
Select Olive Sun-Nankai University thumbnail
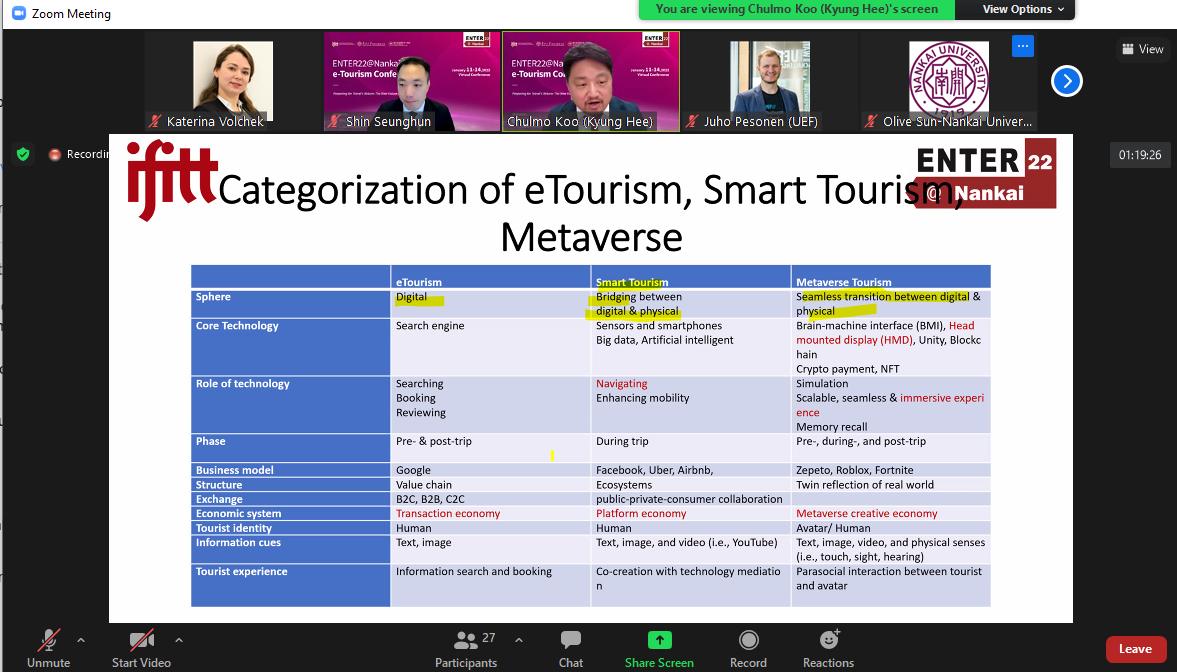pyautogui.click(x=949, y=81)
